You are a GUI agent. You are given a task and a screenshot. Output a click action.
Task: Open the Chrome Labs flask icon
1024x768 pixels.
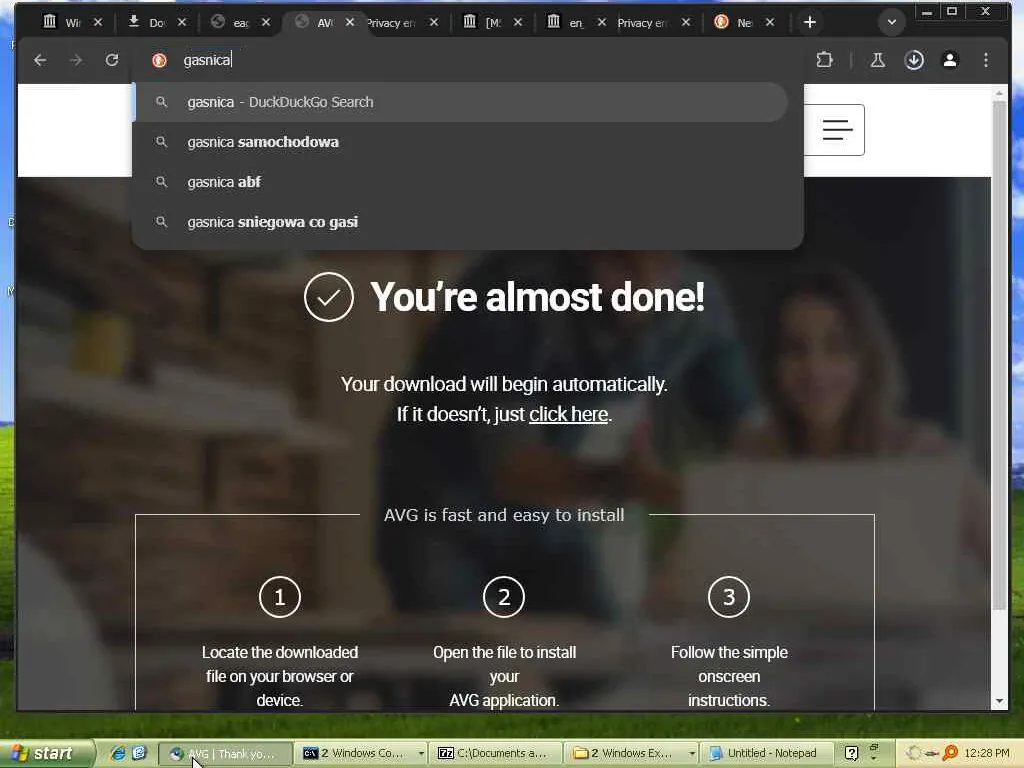click(x=877, y=61)
